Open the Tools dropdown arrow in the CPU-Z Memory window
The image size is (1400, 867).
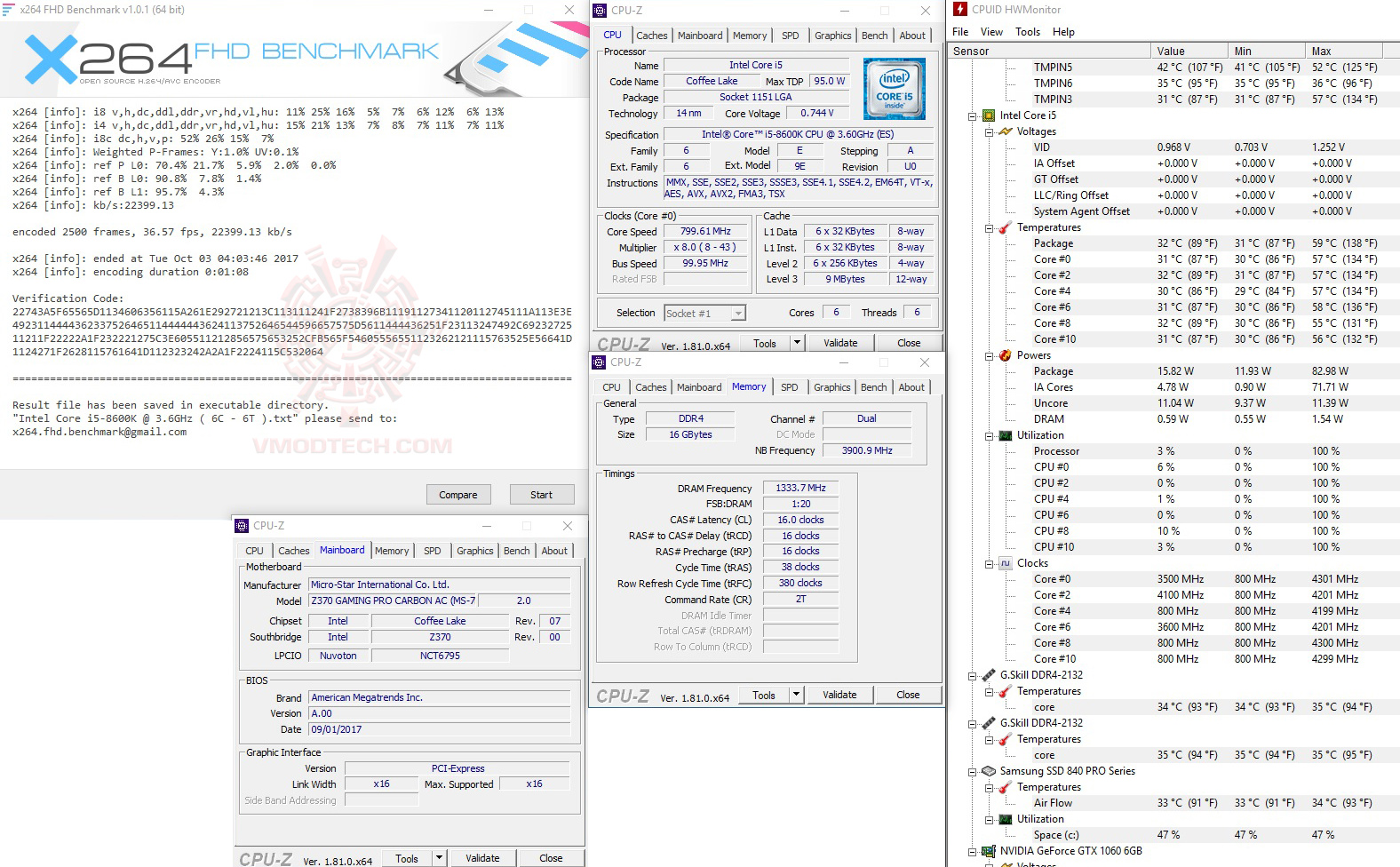tap(796, 695)
